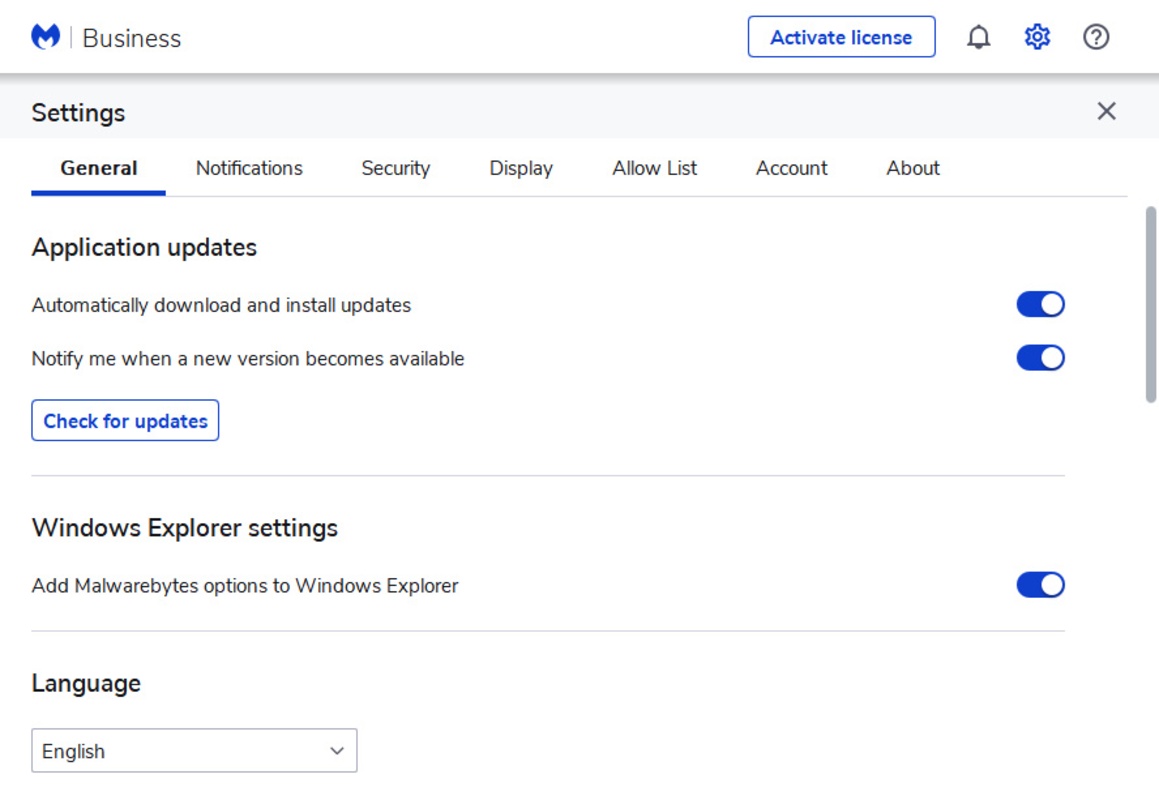
Task: Click the settings gear icon
Action: (1037, 37)
